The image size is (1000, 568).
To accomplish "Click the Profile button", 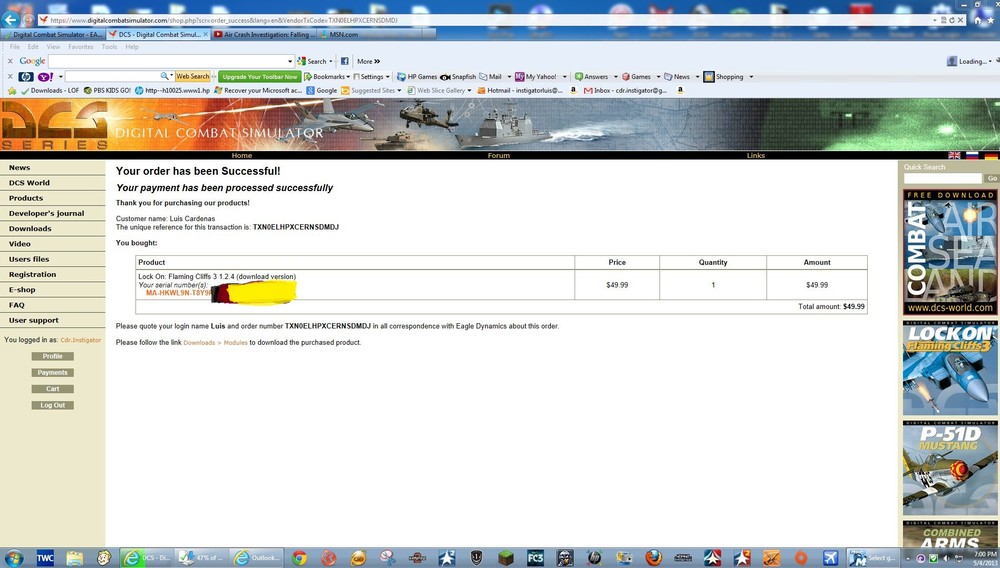I will coord(52,356).
